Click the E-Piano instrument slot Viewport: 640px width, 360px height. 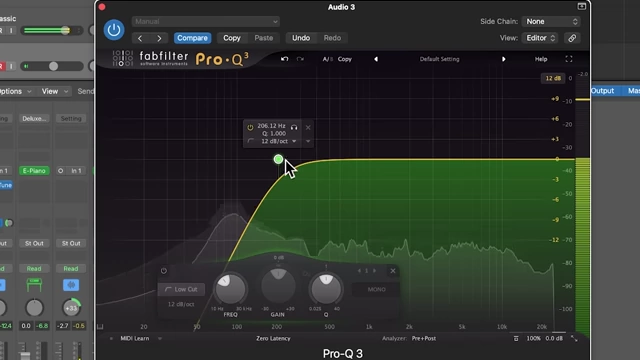(34, 171)
